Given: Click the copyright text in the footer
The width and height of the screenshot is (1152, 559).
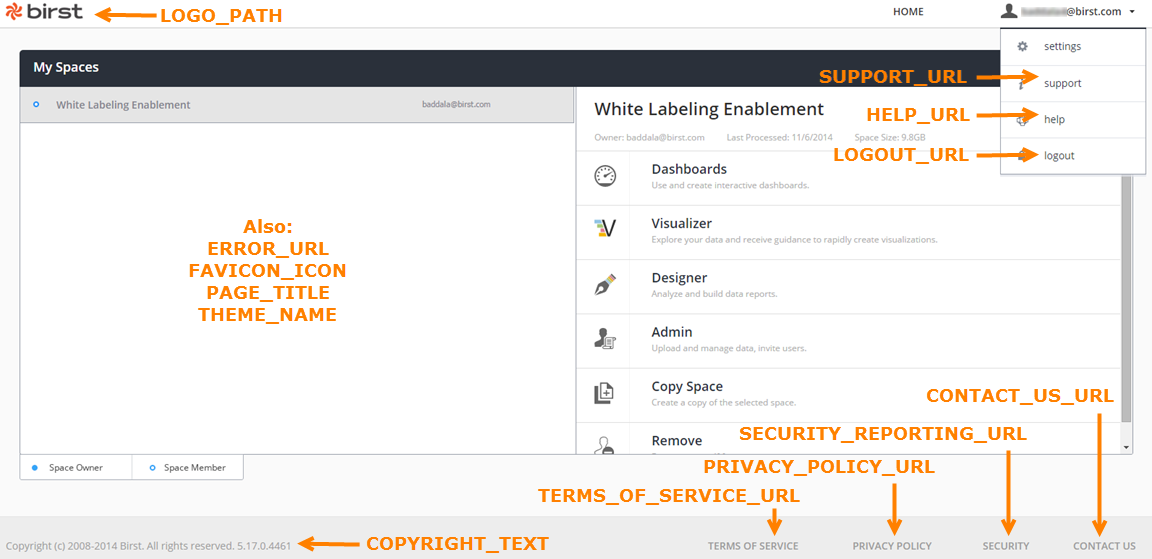Looking at the screenshot, I should pyautogui.click(x=148, y=546).
